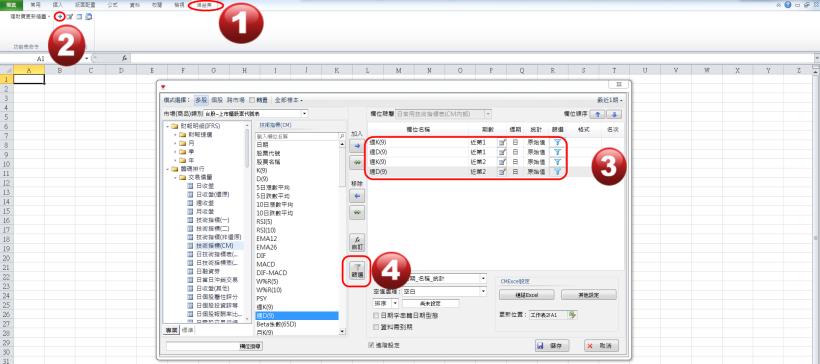Screen dimensions: 820x364
Task: Open the green 檔案 tab
Action: point(11,4)
